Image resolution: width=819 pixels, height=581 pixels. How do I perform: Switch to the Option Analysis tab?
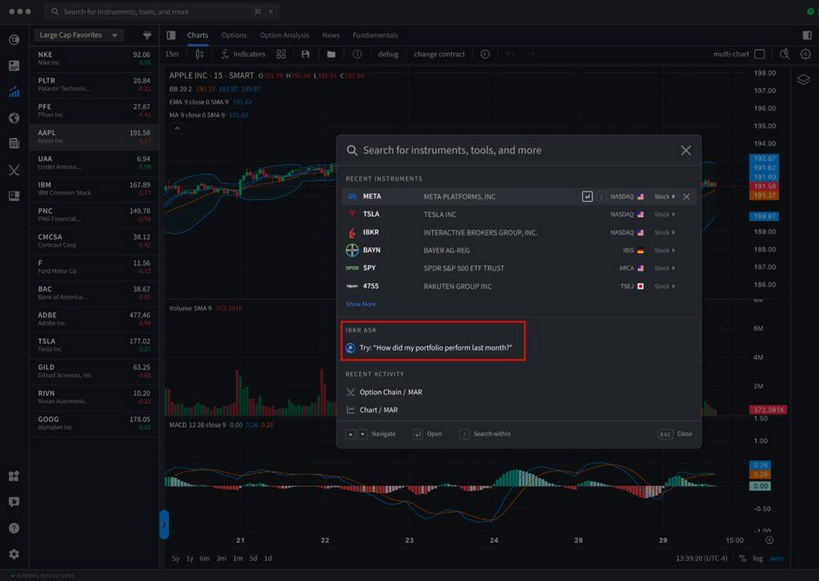(x=284, y=35)
